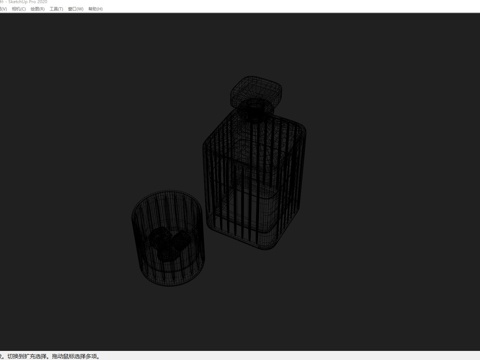Select the ice cubes inside the glass

point(168,244)
